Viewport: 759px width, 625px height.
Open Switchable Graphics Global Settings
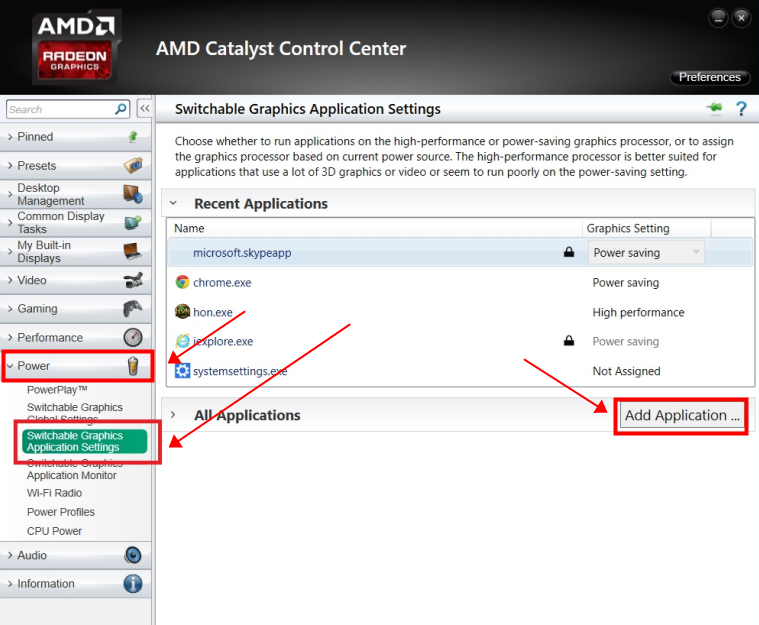tap(75, 412)
